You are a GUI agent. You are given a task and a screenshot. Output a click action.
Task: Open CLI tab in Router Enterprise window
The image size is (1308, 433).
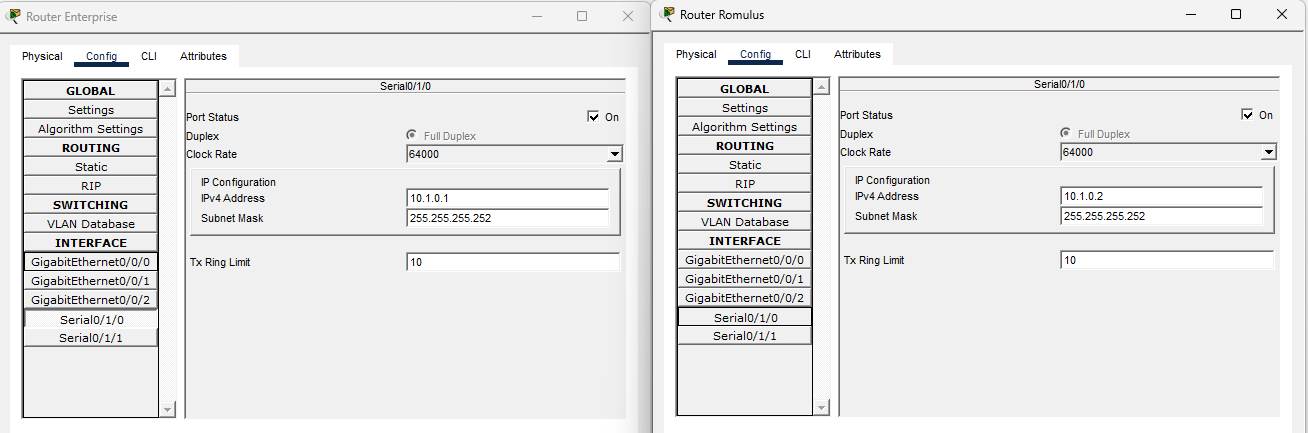click(x=149, y=56)
